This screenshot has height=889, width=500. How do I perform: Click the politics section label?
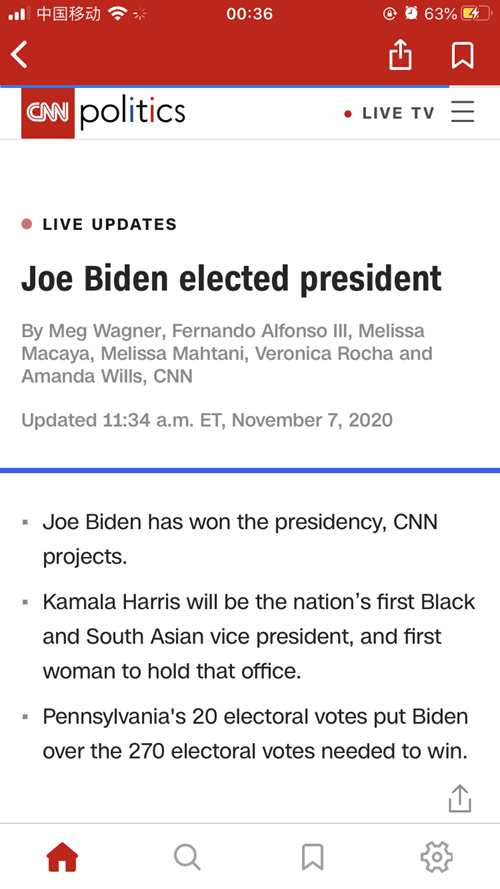pyautogui.click(x=133, y=113)
